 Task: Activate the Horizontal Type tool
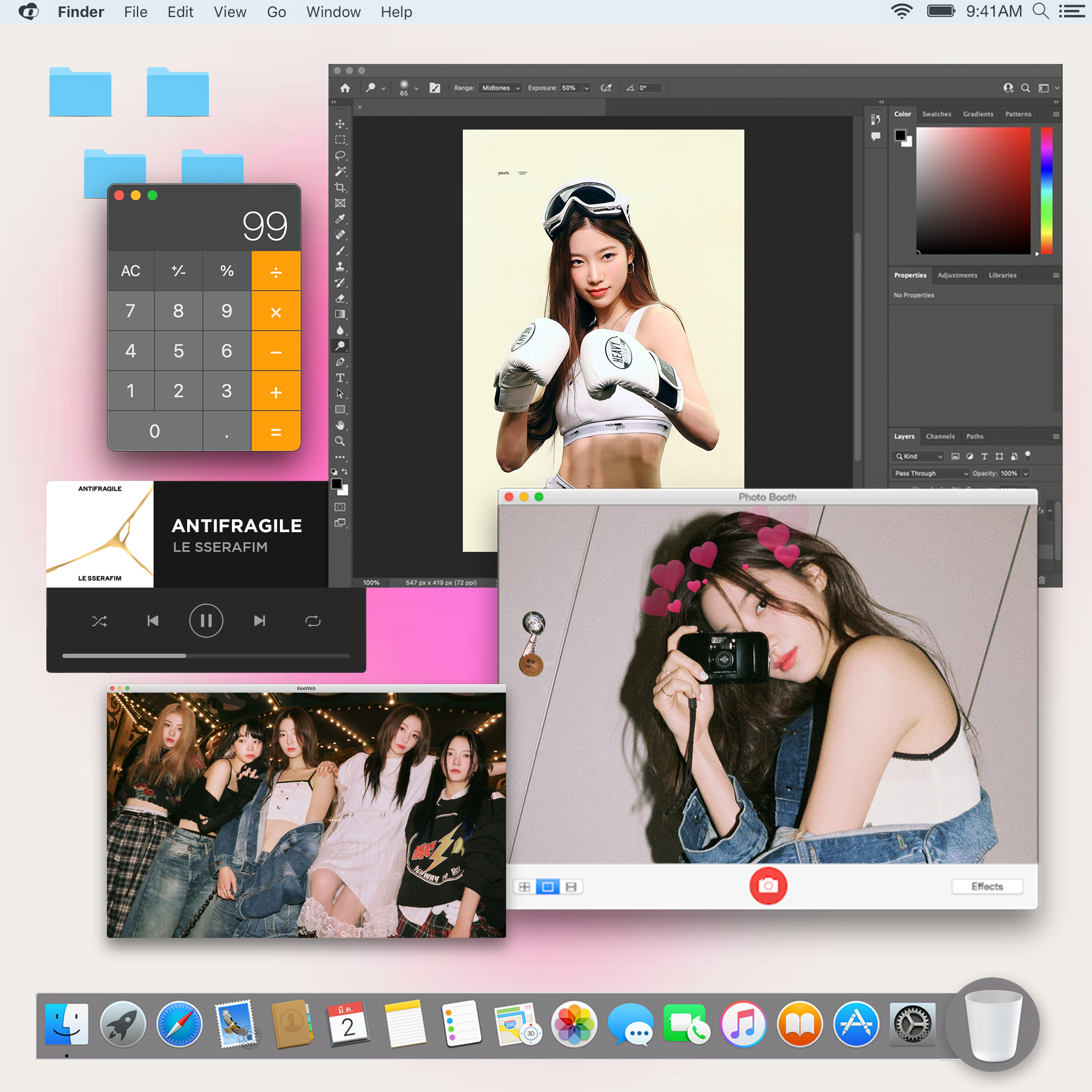[340, 378]
